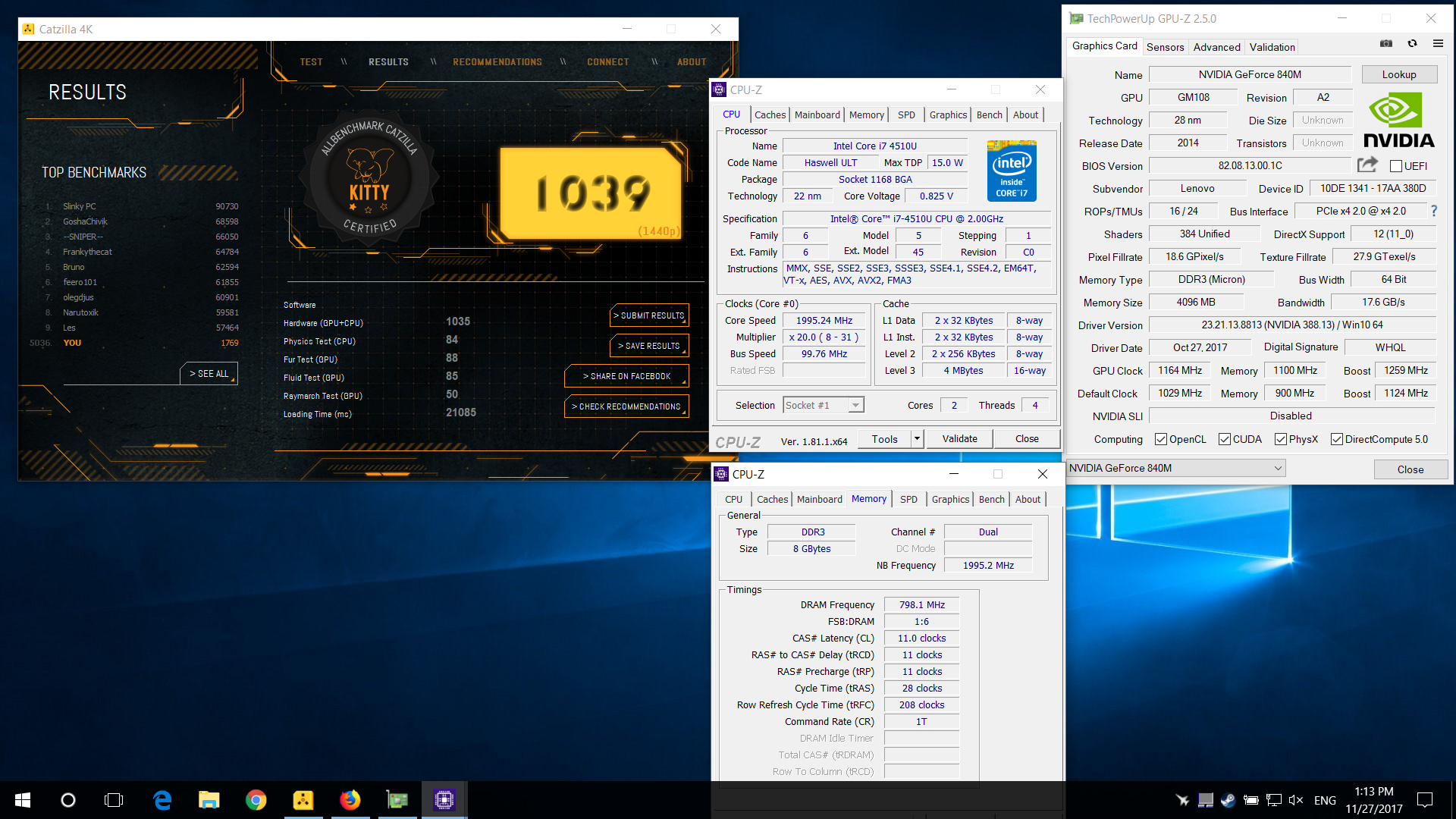The height and width of the screenshot is (819, 1456).
Task: Open the Socket #1 selection dropdown
Action: [824, 405]
